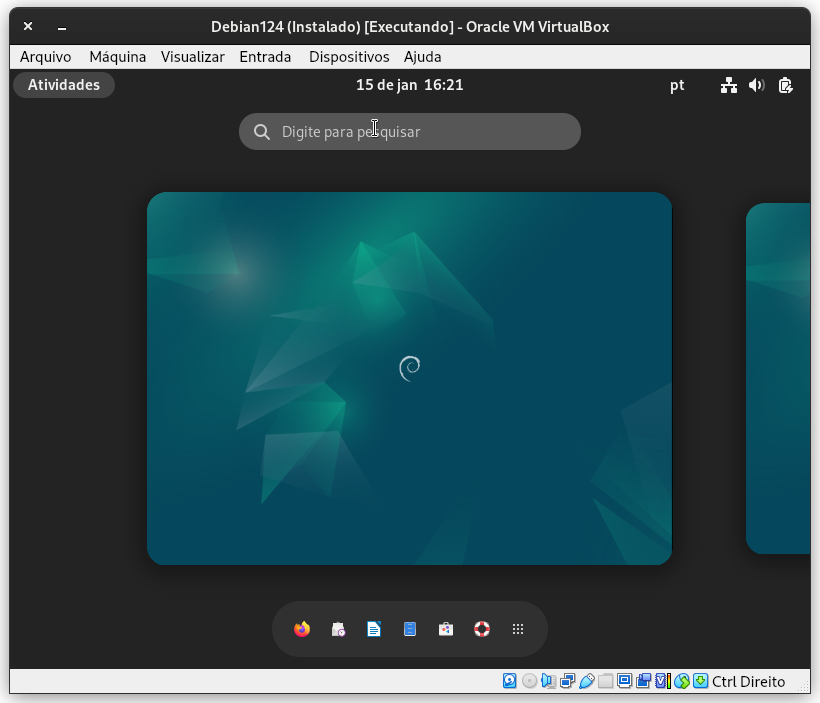
Task: Click the CPU virtualization V icon
Action: 663,681
